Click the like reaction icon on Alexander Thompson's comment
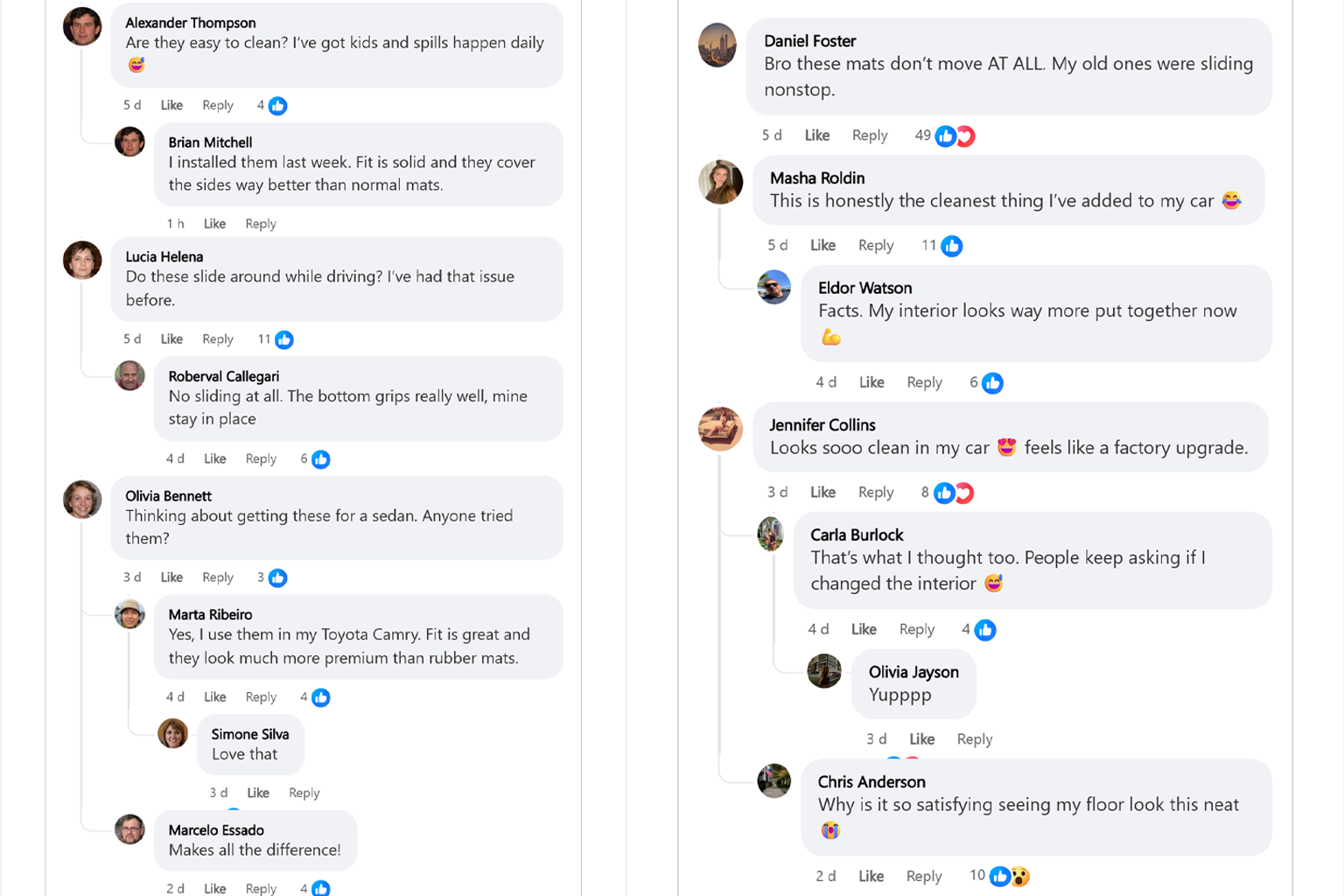The height and width of the screenshot is (896, 1344). coord(277,106)
